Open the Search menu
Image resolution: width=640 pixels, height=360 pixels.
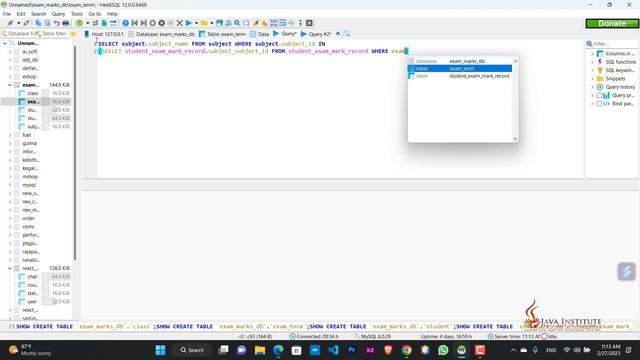pyautogui.click(x=38, y=14)
